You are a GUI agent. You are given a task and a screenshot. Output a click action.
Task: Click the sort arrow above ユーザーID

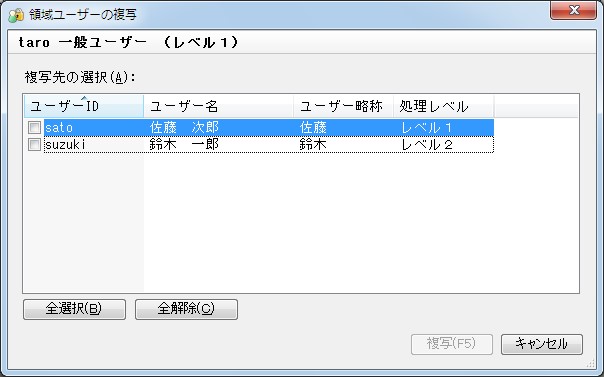(x=84, y=97)
